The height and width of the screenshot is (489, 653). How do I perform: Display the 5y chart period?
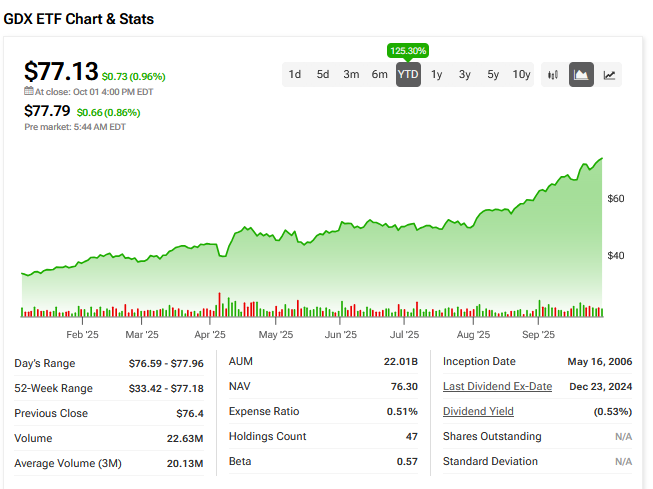click(x=493, y=74)
